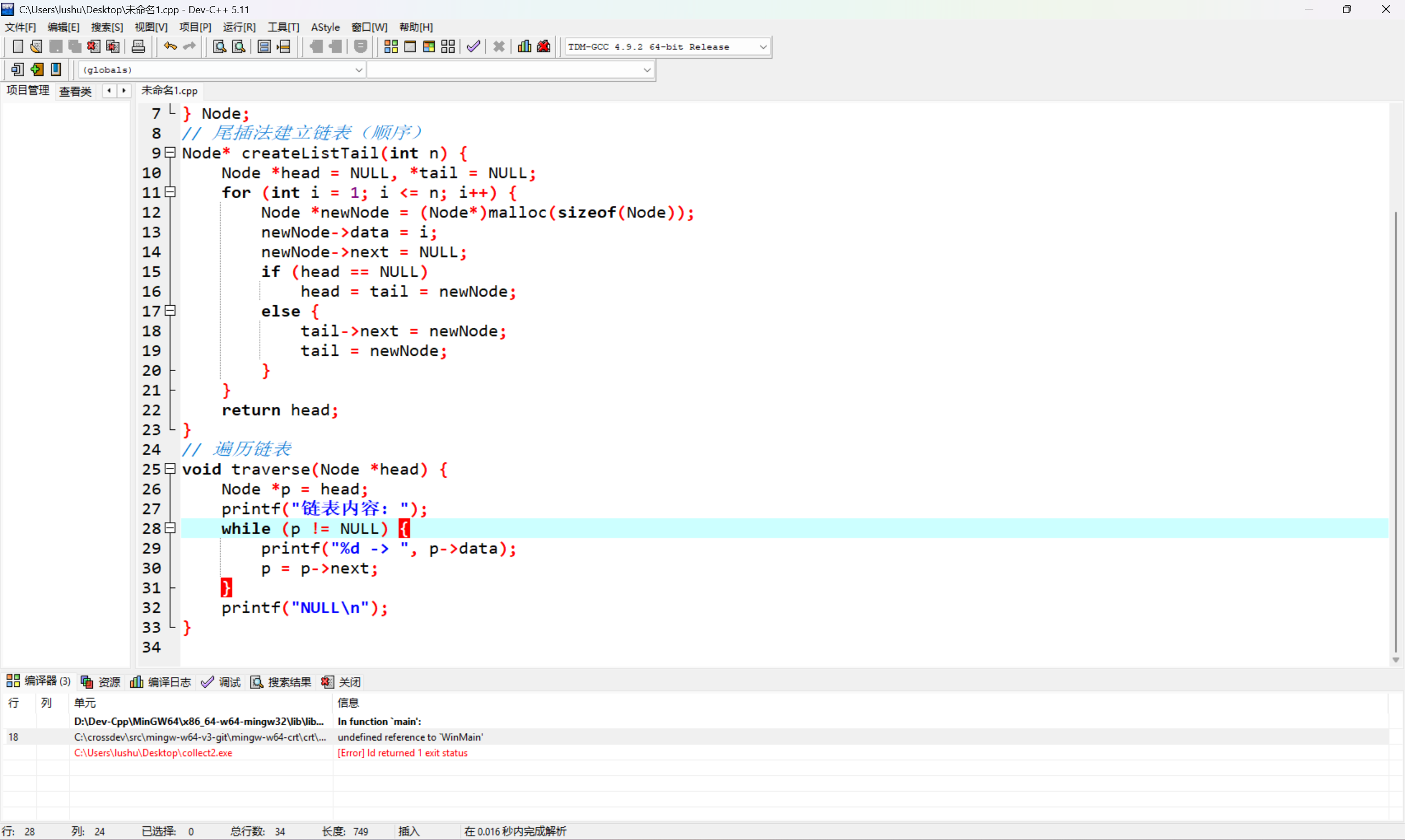This screenshot has height=840, width=1405.
Task: Click the Compile icon with colored squares
Action: tap(390, 47)
